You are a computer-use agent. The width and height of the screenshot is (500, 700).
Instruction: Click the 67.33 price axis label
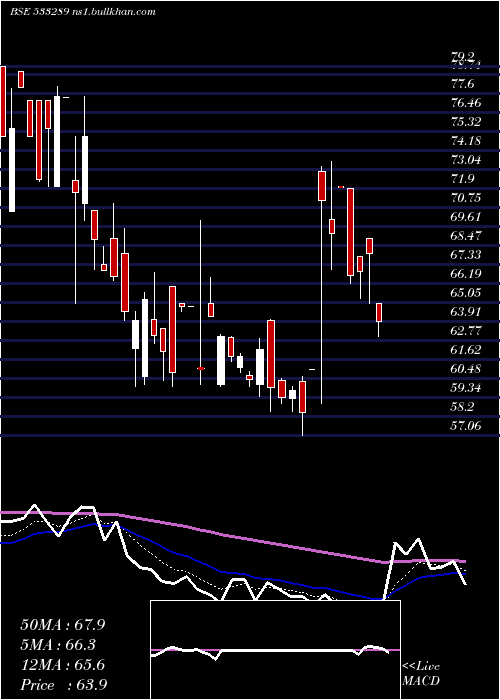466,254
